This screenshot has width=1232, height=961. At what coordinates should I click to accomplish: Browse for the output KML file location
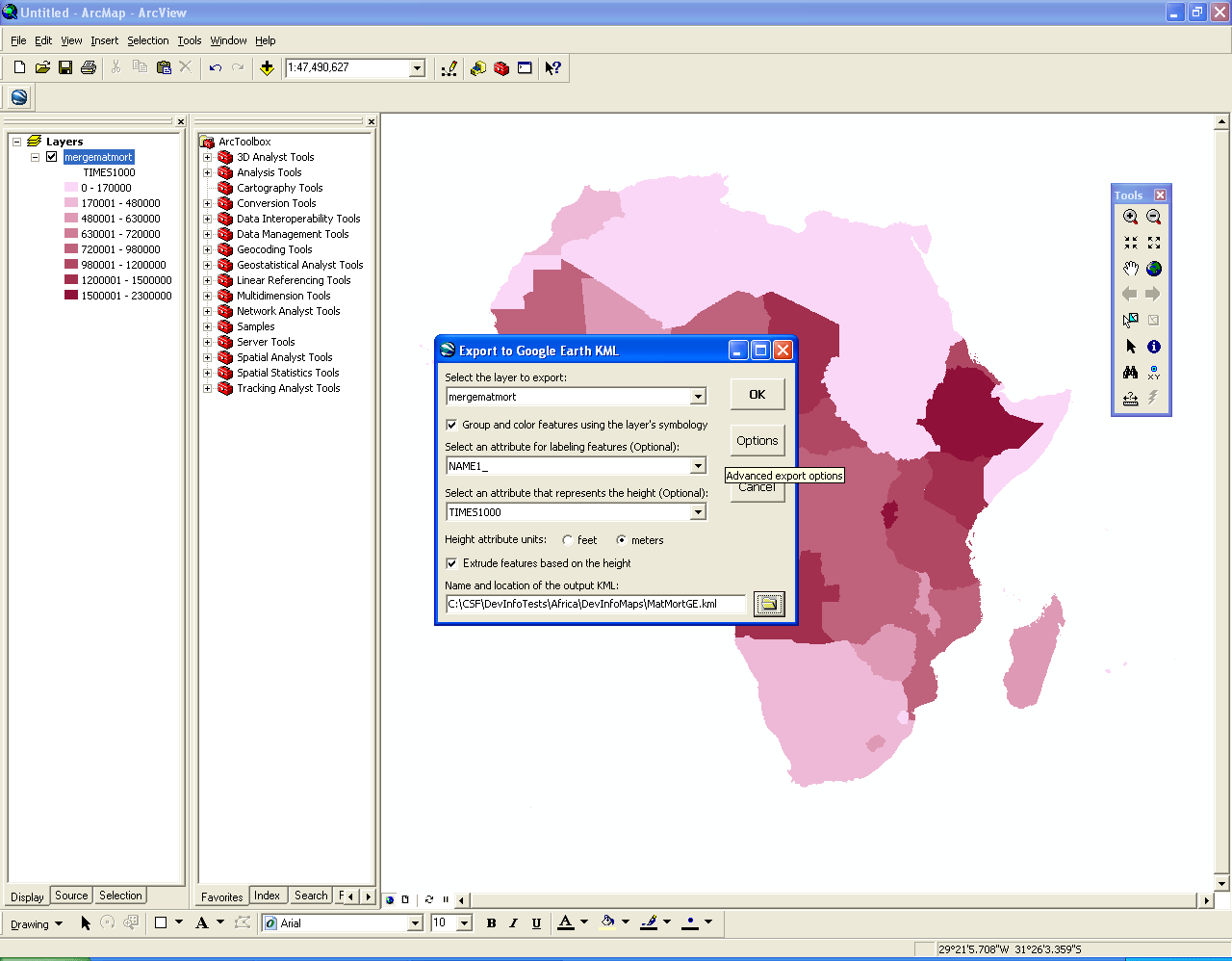[768, 604]
